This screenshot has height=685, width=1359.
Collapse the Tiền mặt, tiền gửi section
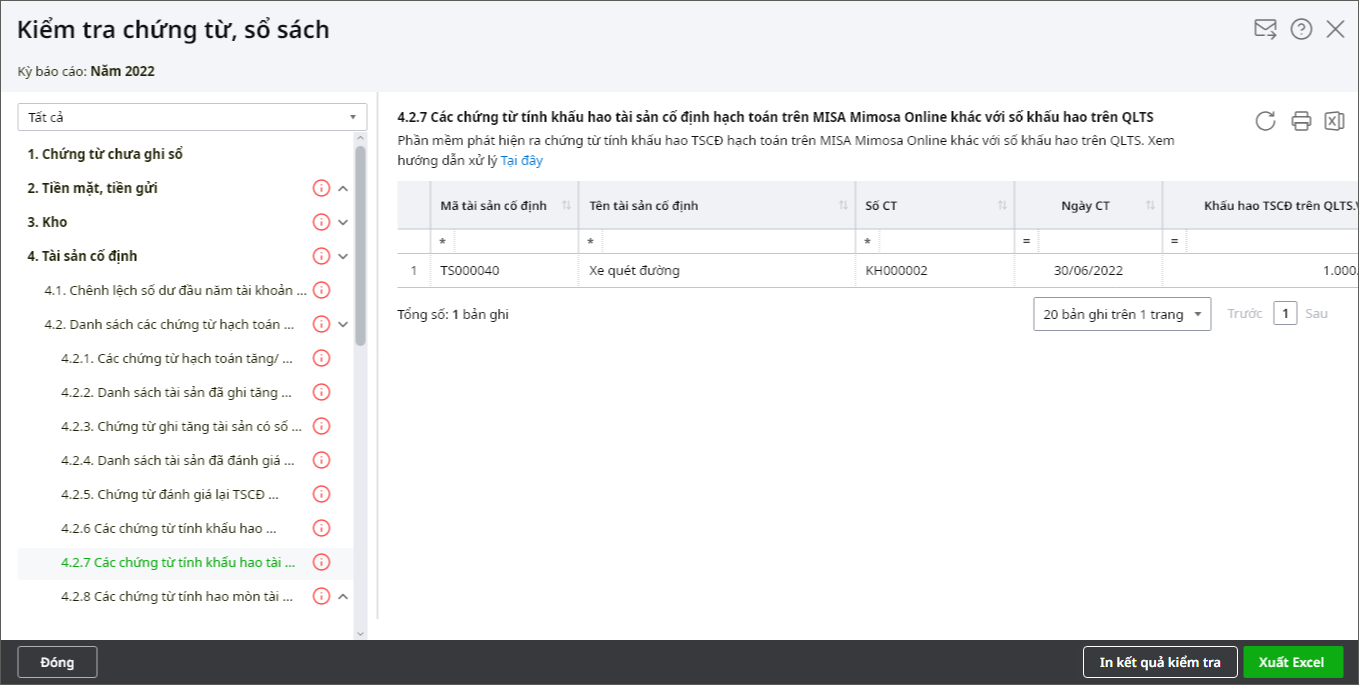click(343, 188)
